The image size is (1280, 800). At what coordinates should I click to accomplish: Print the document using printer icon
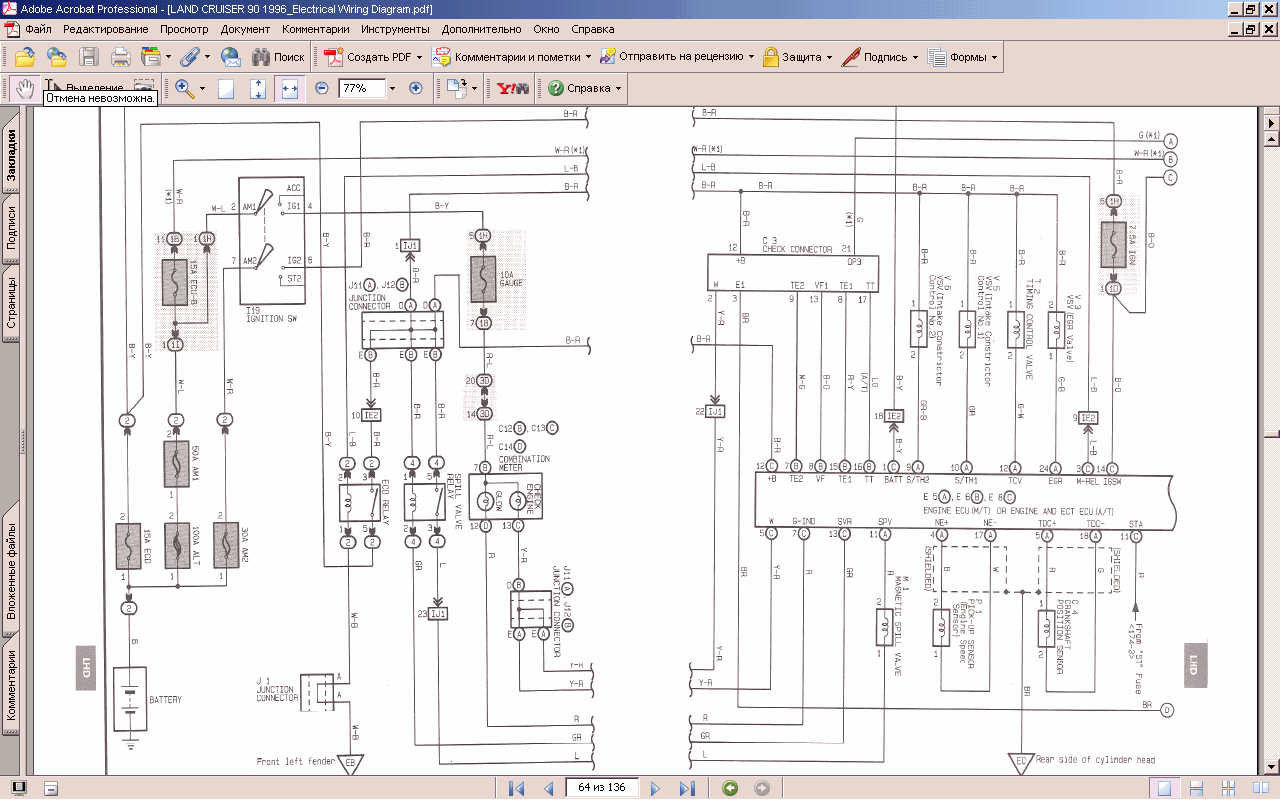[121, 57]
